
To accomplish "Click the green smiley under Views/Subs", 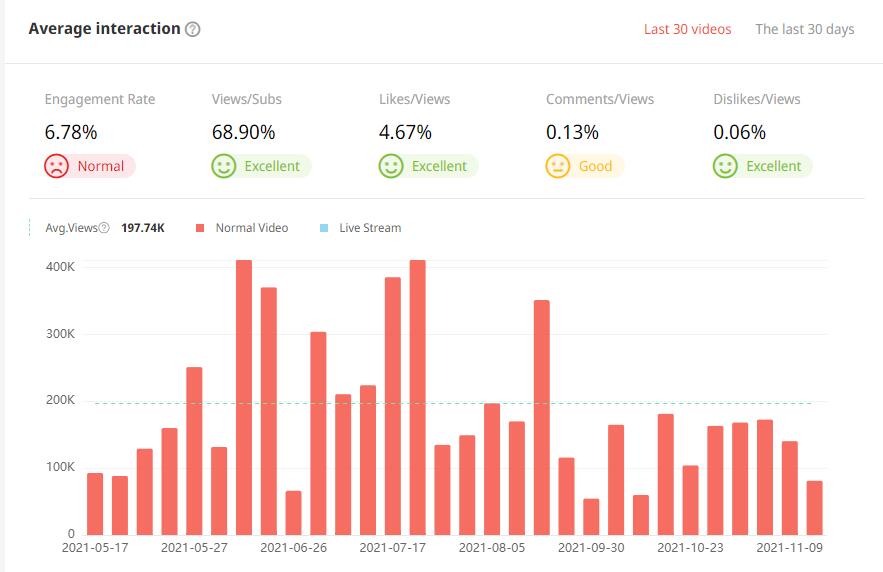I will coord(223,166).
